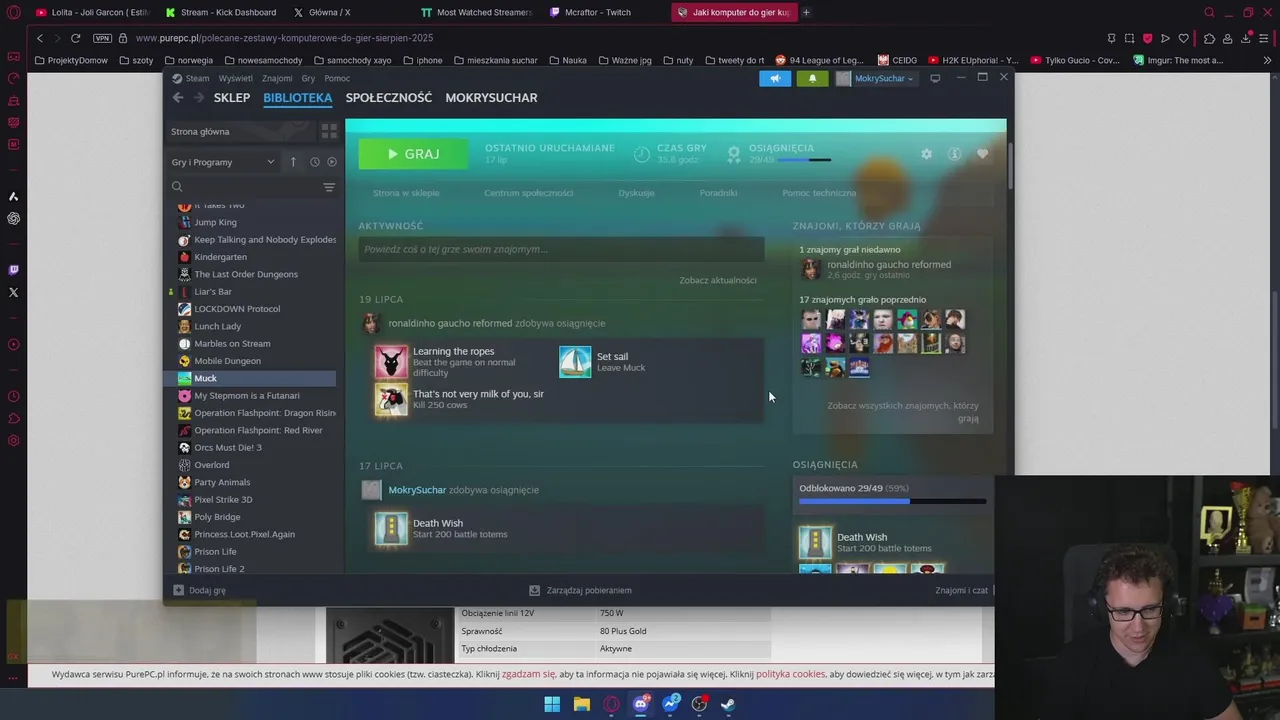Toggle favorite heart icon for Muck
The width and height of the screenshot is (1280, 720).
(982, 154)
